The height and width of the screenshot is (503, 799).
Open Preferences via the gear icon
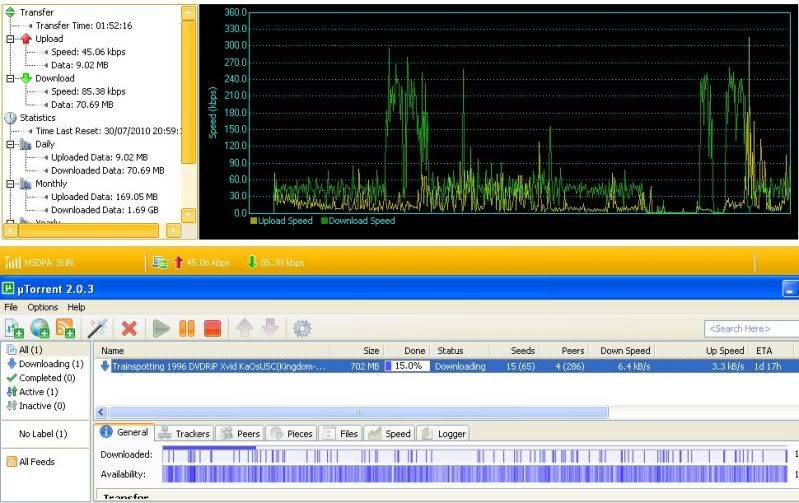tap(300, 328)
